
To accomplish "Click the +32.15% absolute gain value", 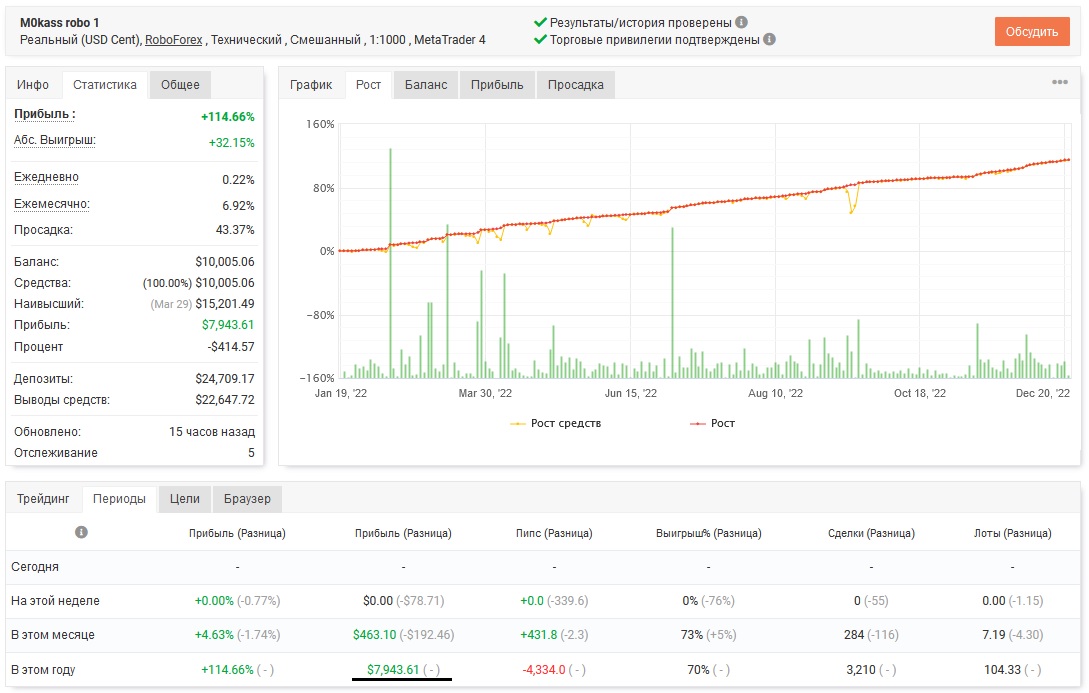I will click(x=231, y=142).
